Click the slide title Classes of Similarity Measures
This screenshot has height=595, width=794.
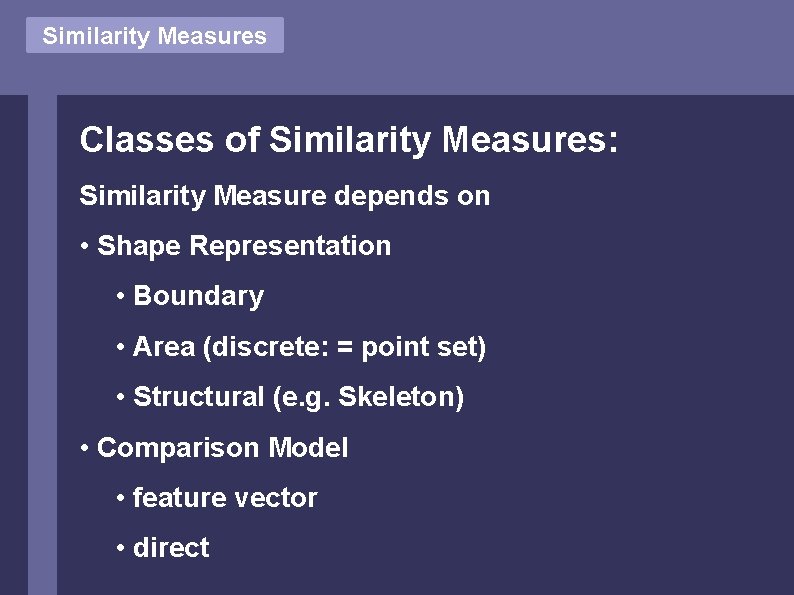click(x=349, y=140)
